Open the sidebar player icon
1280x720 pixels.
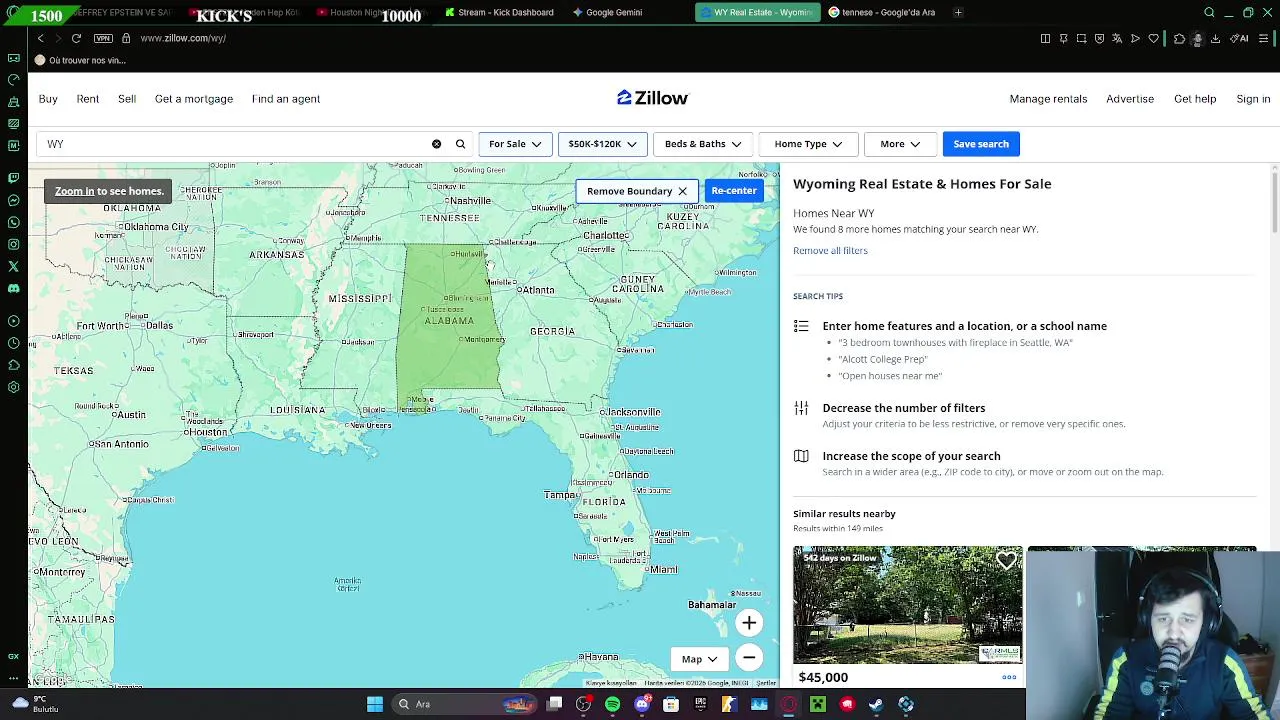pyautogui.click(x=13, y=321)
